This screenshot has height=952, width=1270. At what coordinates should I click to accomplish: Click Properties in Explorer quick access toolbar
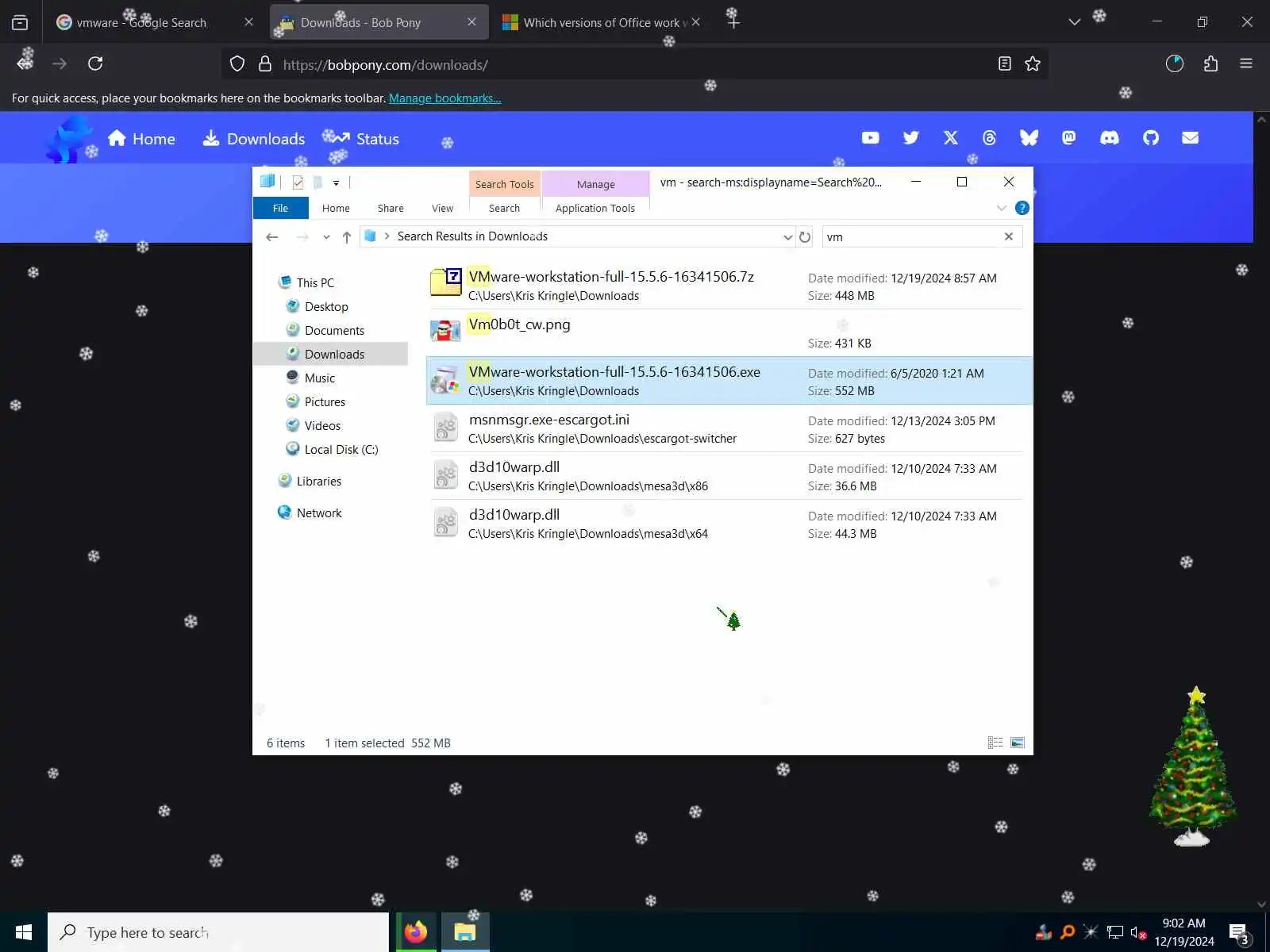[298, 182]
